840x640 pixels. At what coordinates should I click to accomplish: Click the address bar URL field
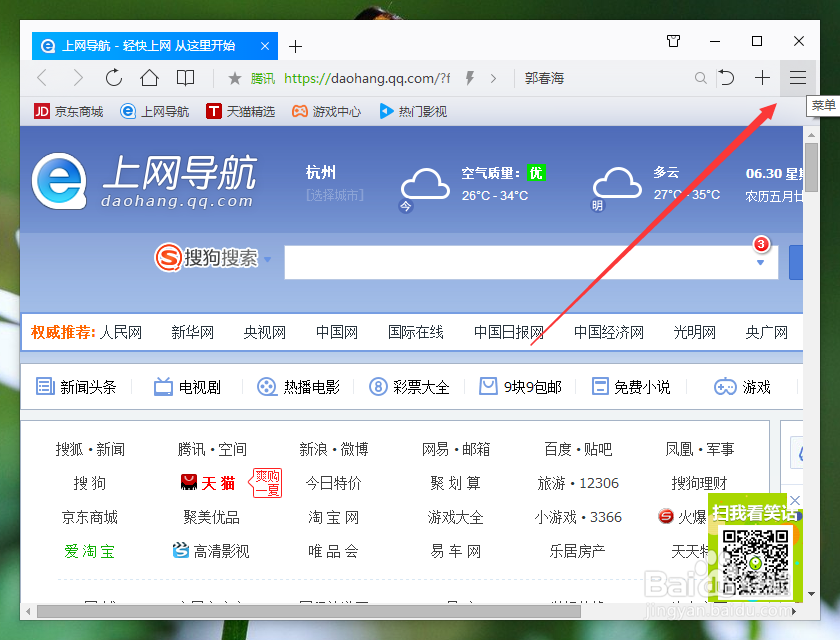click(367, 78)
